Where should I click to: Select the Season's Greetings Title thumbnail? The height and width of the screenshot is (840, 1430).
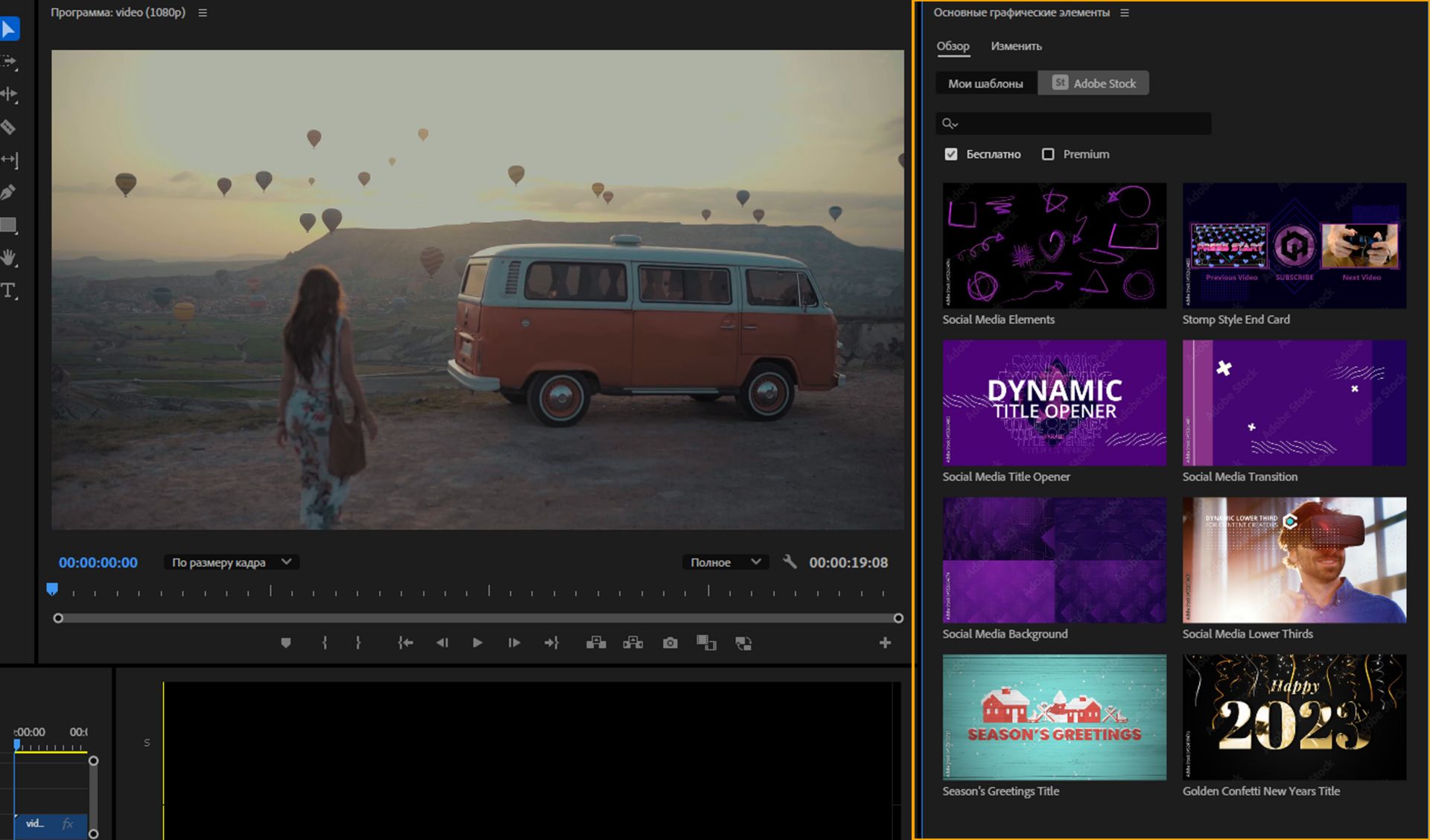click(x=1054, y=717)
